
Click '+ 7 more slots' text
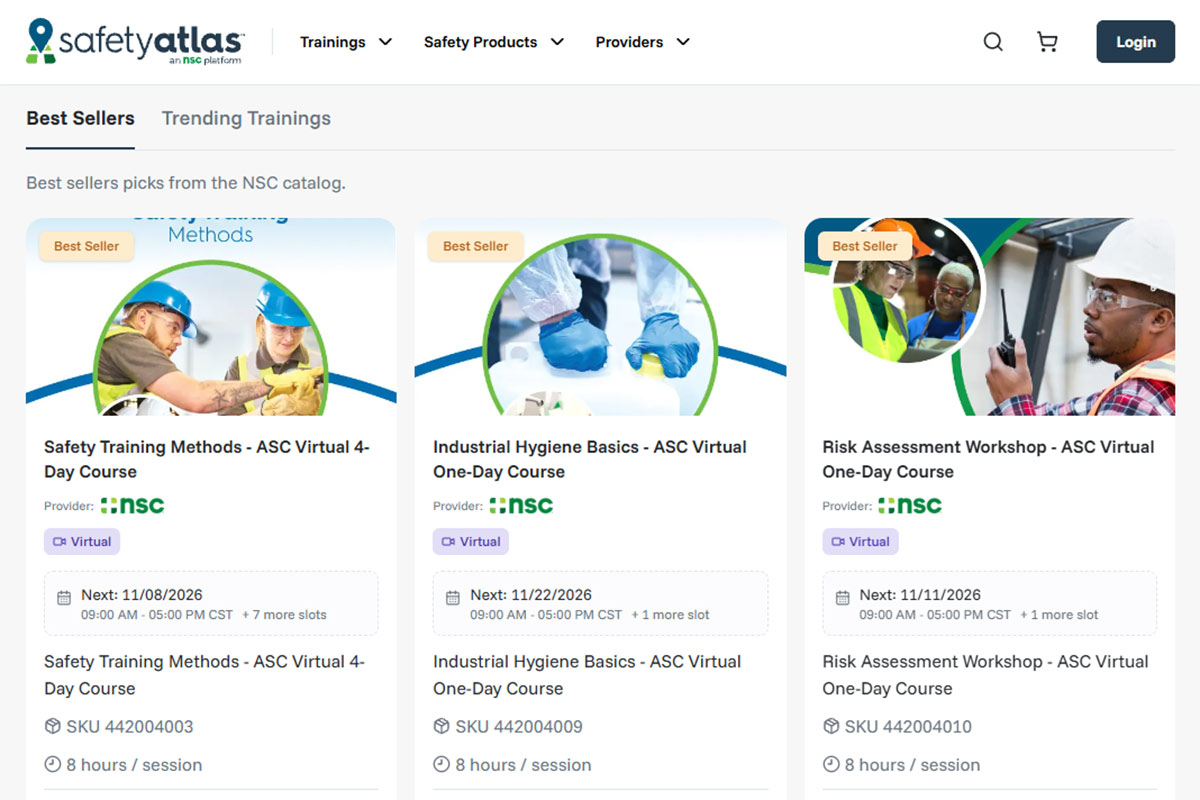coord(284,615)
